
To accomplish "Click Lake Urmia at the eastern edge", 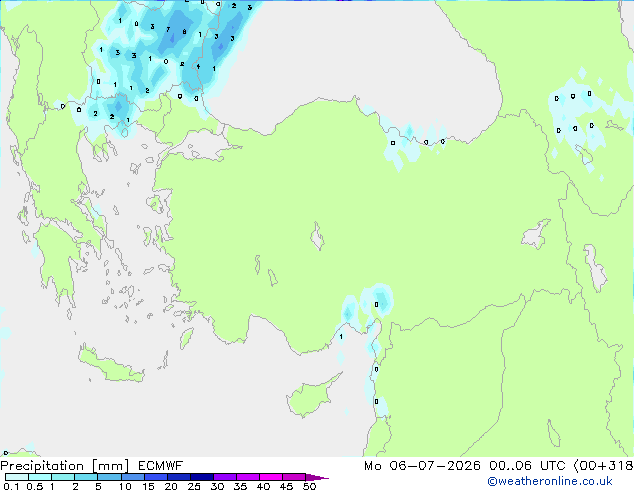I will tap(594, 268).
